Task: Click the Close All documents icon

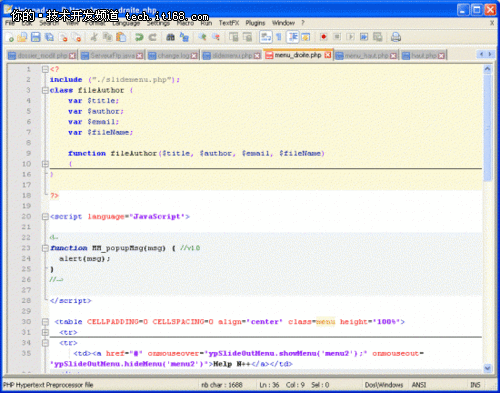Action: click(77, 37)
